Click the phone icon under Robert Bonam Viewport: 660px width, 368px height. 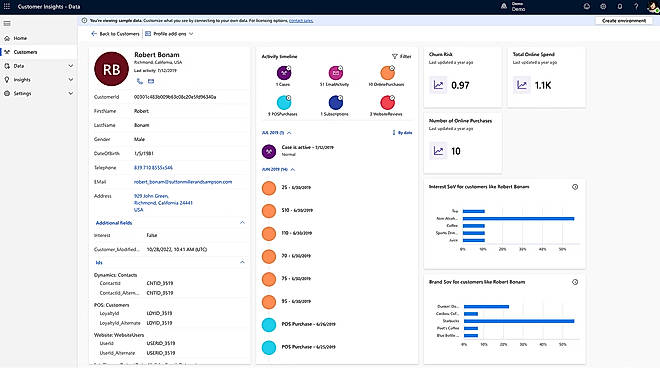[x=140, y=81]
